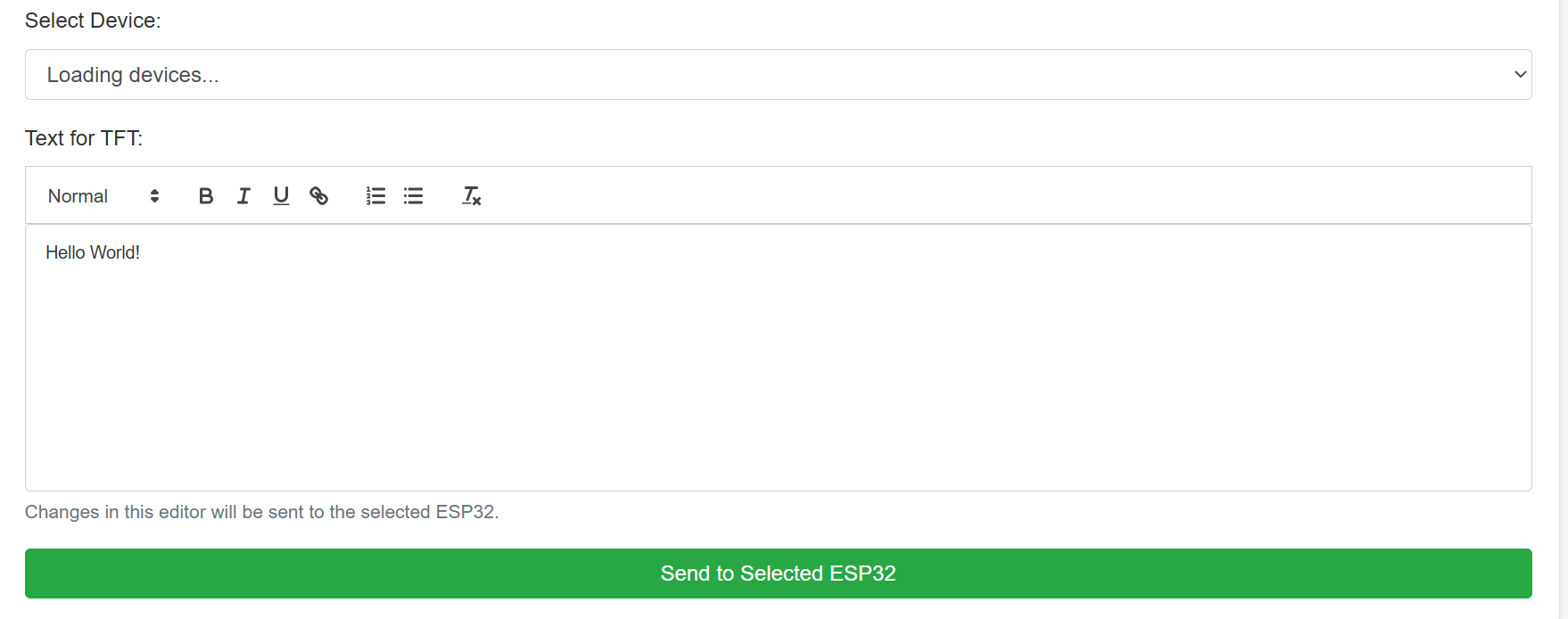Click blank space in the formatting toolbar

click(x=981, y=196)
